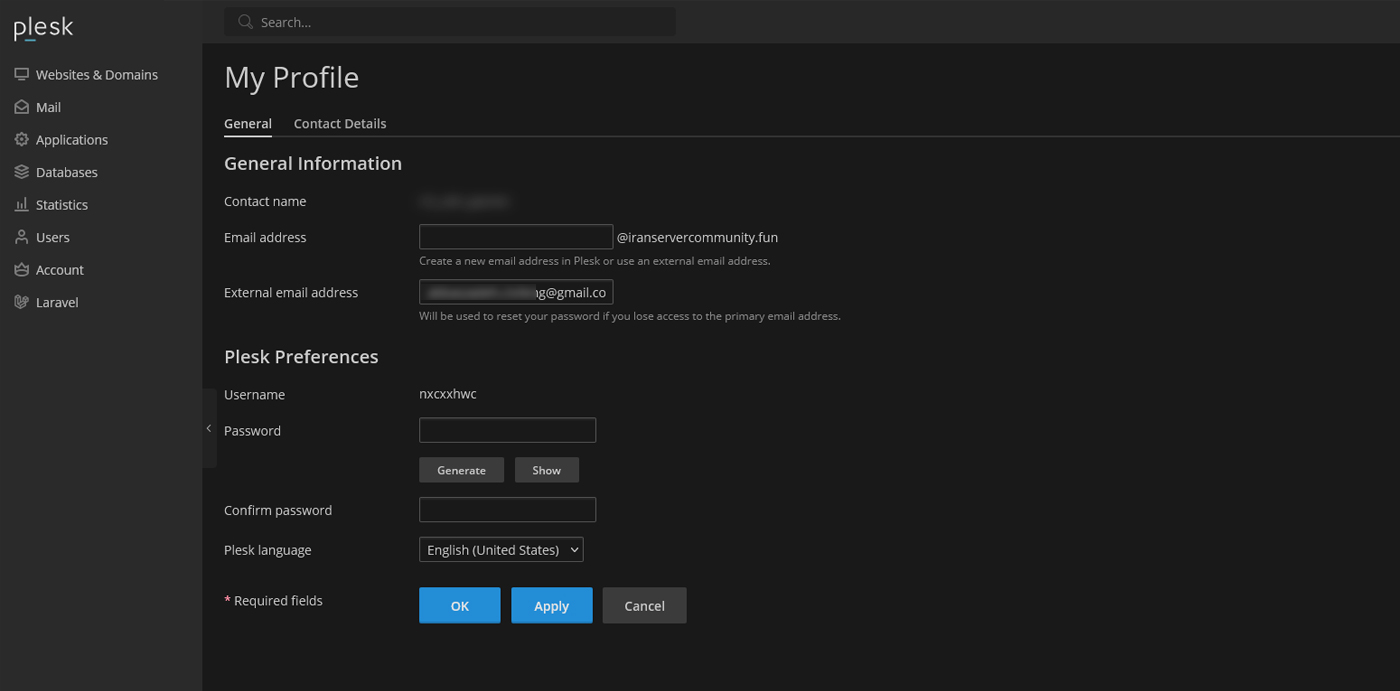Click the Applications gear icon
The height and width of the screenshot is (691, 1400).
coord(21,140)
